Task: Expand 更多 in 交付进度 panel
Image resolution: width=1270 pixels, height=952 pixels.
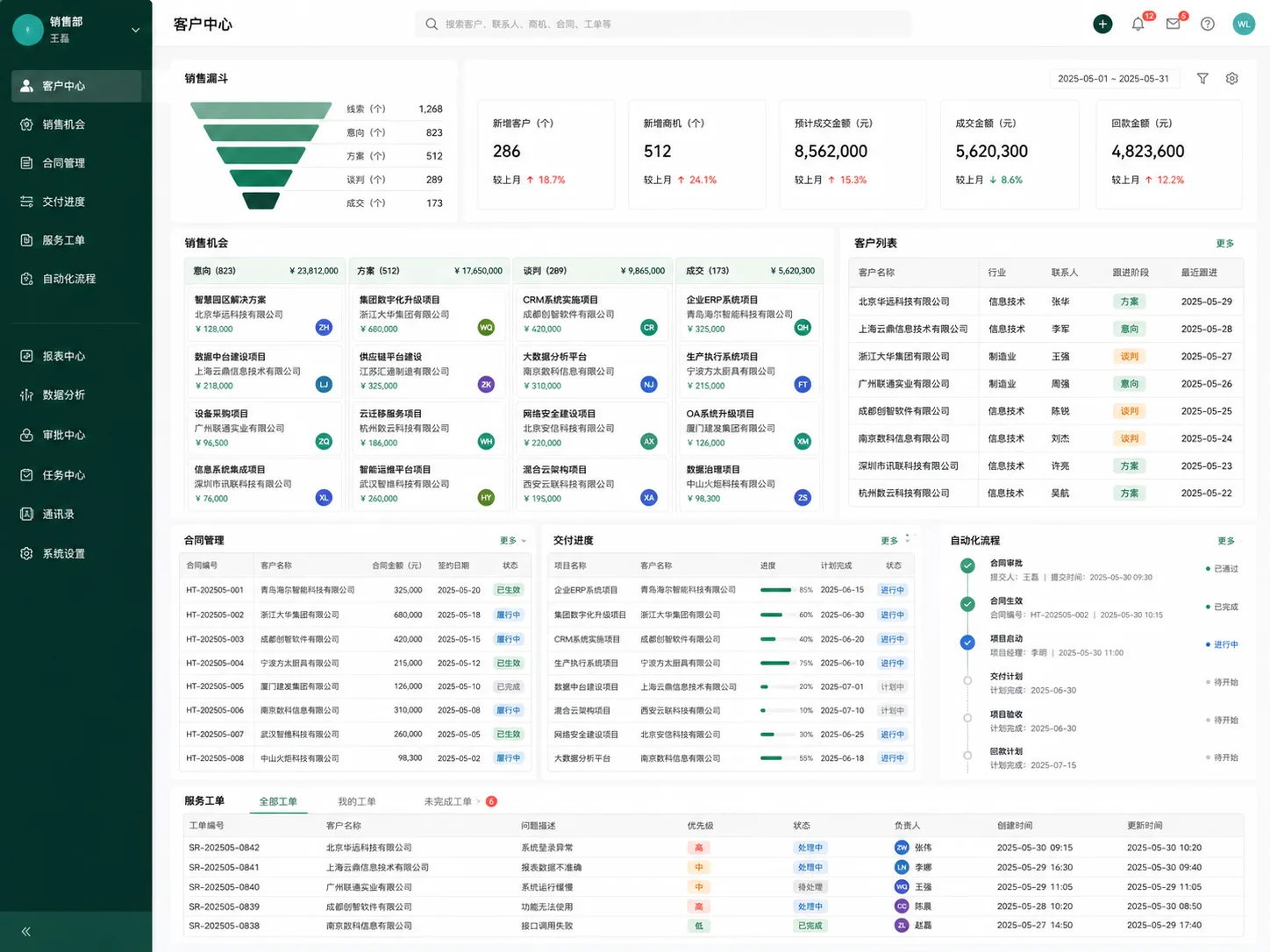Action: pyautogui.click(x=890, y=541)
